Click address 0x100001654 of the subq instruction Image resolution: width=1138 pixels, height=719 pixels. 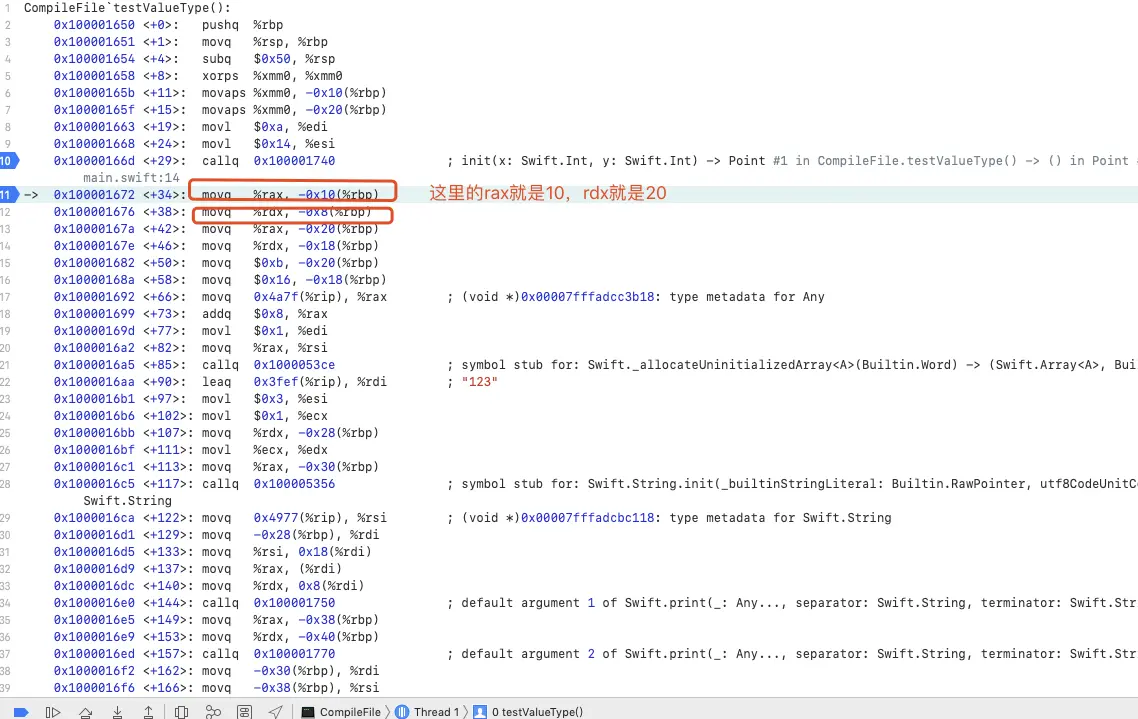[94, 59]
